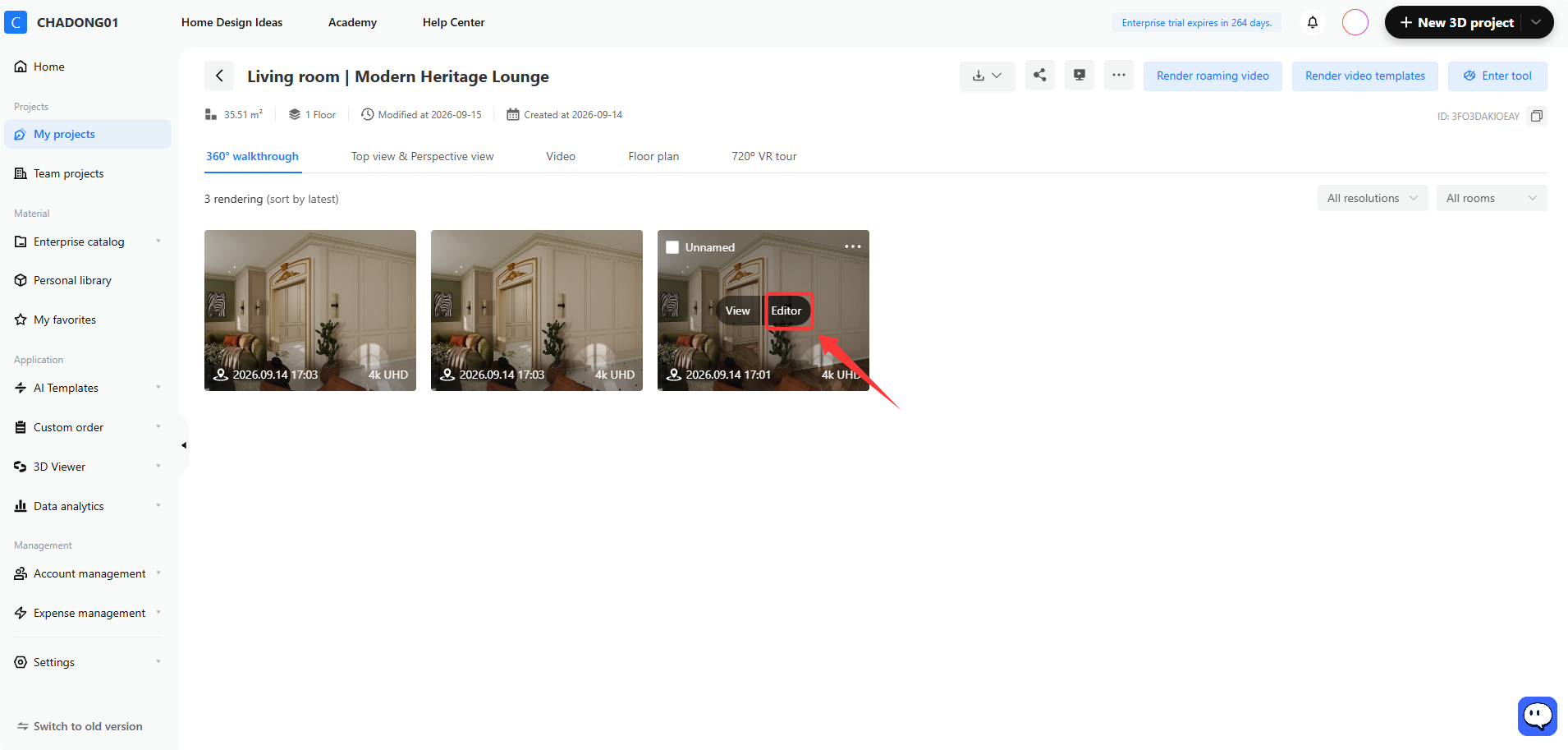Expand the download options dropdown
The width and height of the screenshot is (1568, 750).
988,76
